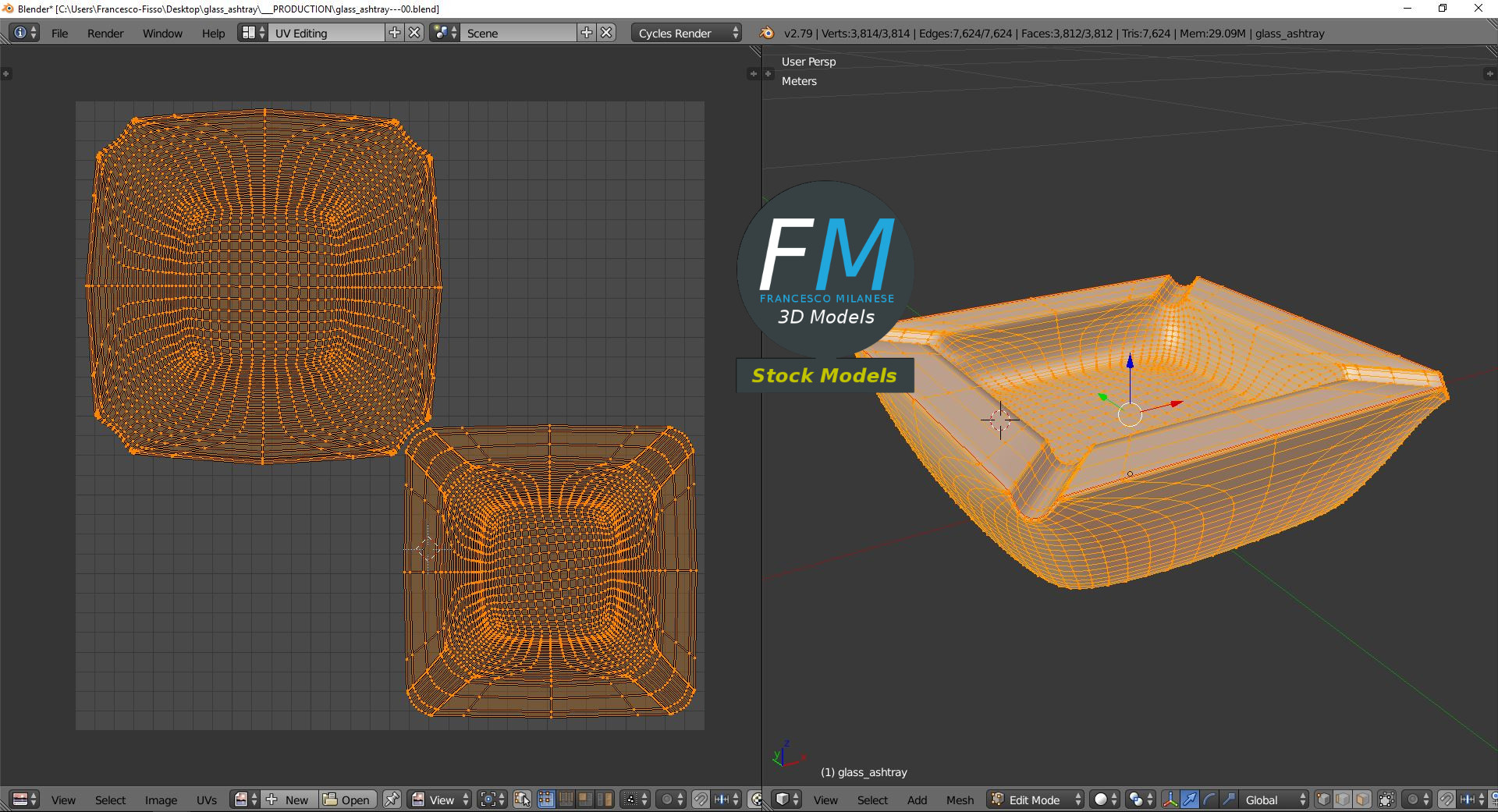1498x812 pixels.
Task: Select the rotate manipulator arc icon
Action: (1209, 800)
